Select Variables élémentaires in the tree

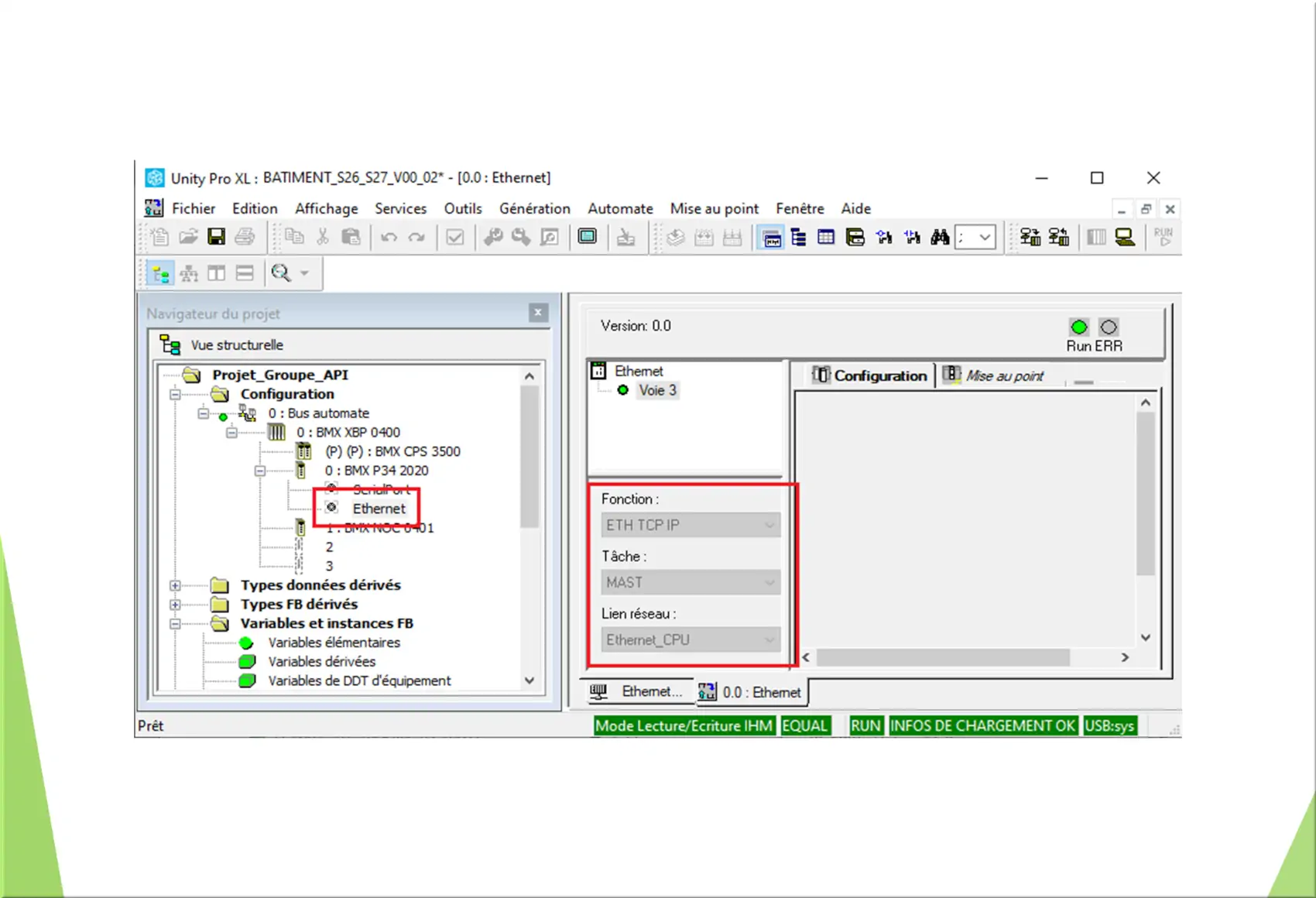(x=334, y=643)
